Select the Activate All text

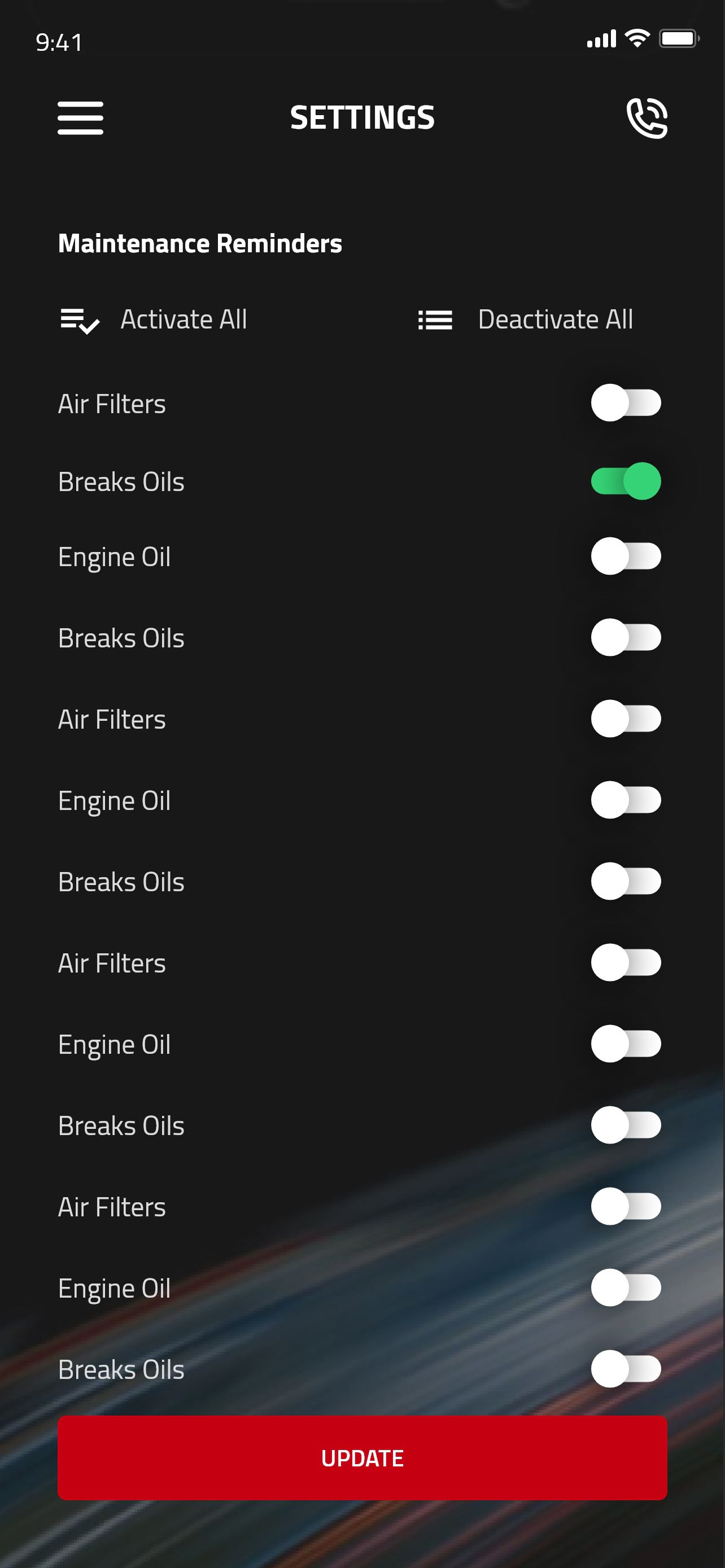(184, 319)
